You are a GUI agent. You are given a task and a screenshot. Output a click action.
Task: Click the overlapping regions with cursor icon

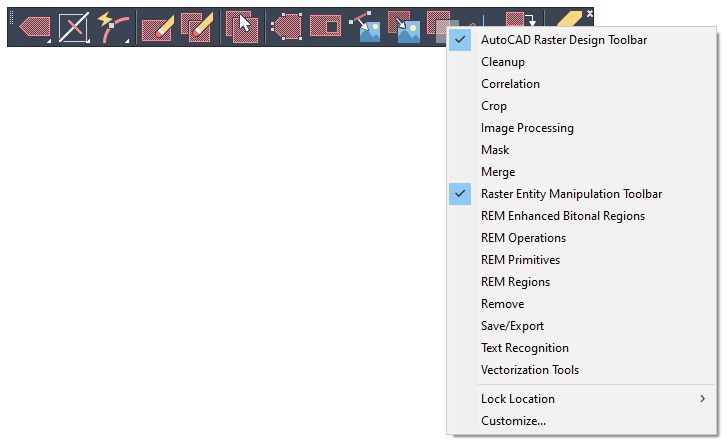tap(242, 27)
